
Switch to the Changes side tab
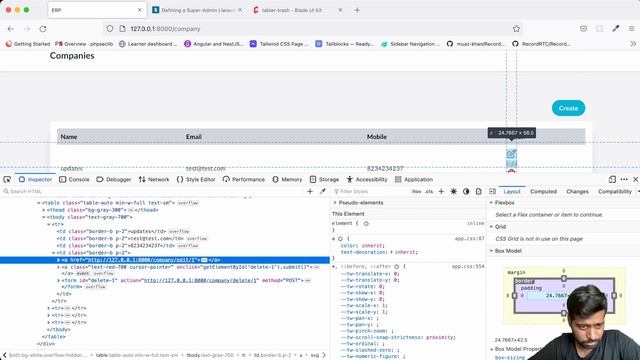pyautogui.click(x=577, y=191)
